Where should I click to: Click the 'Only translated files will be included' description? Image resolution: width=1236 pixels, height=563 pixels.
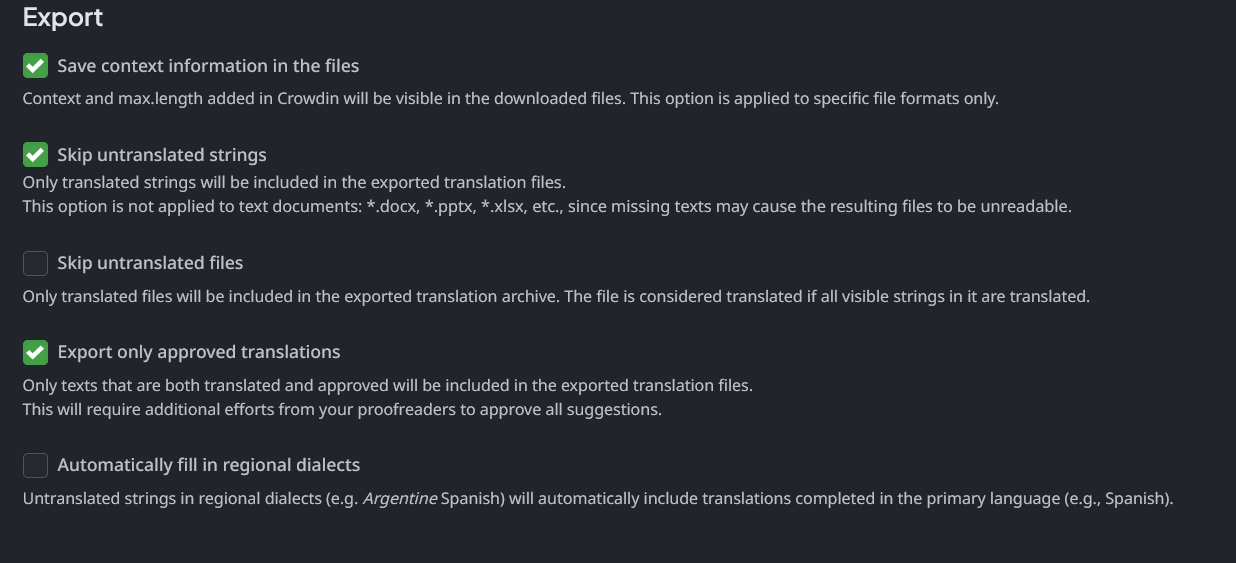click(555, 297)
